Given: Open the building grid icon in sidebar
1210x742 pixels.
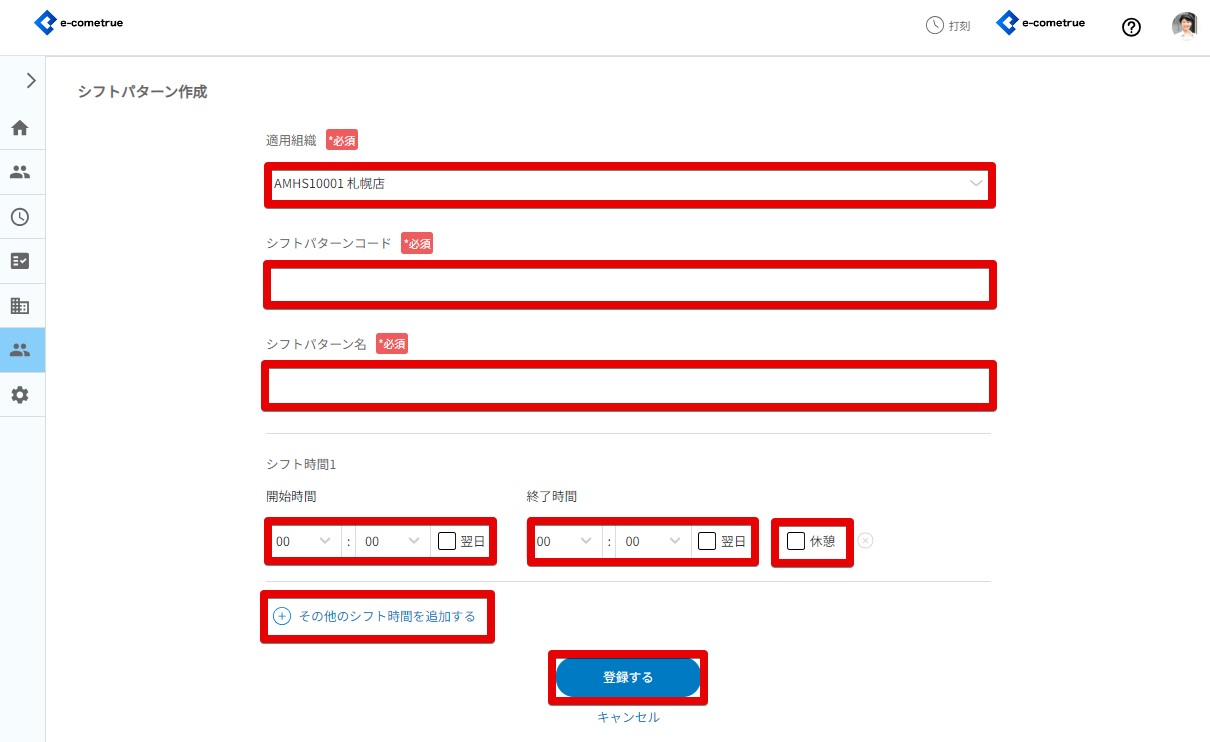Looking at the screenshot, I should (20, 306).
